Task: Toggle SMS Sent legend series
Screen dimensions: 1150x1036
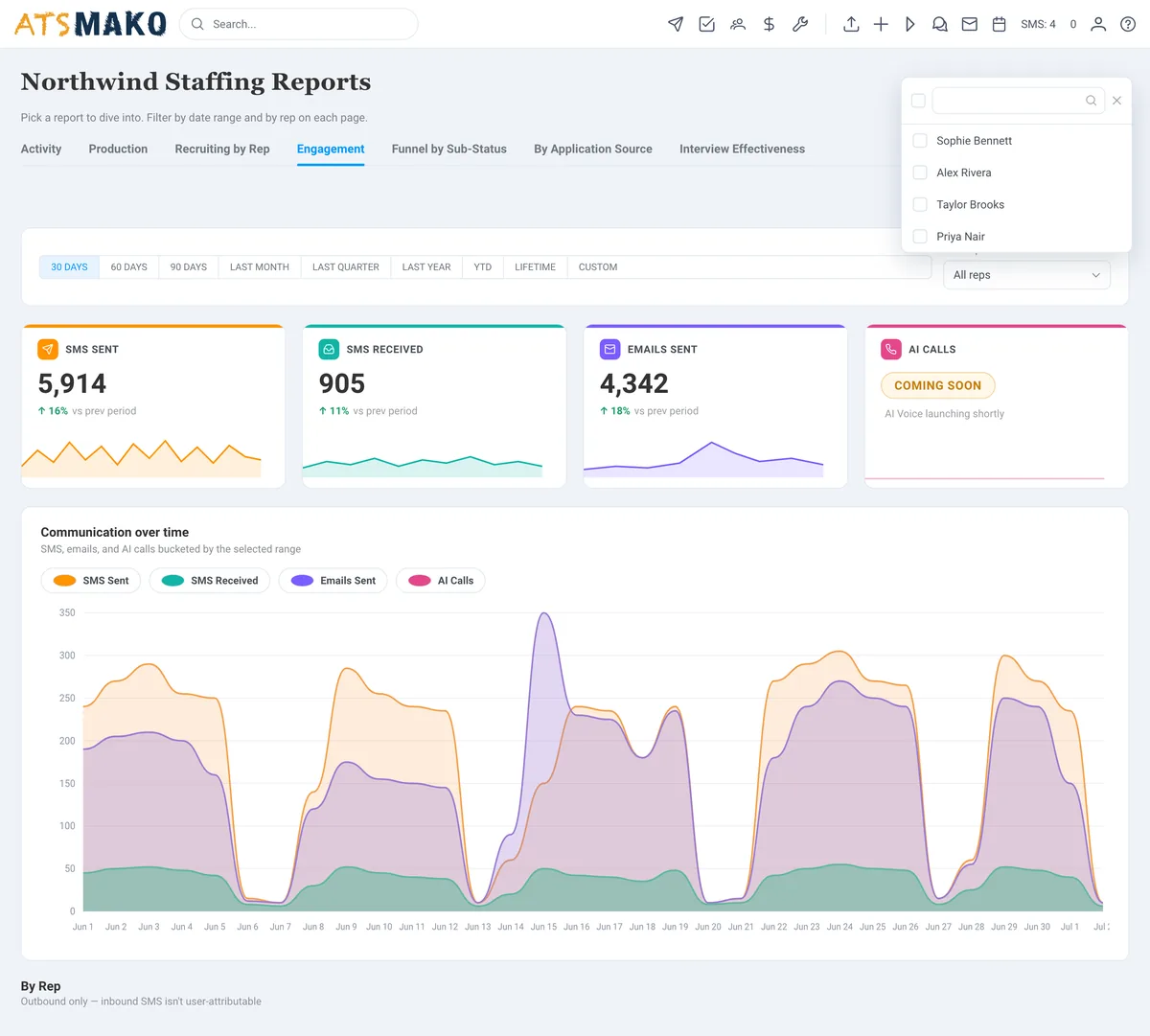Action: (x=91, y=581)
